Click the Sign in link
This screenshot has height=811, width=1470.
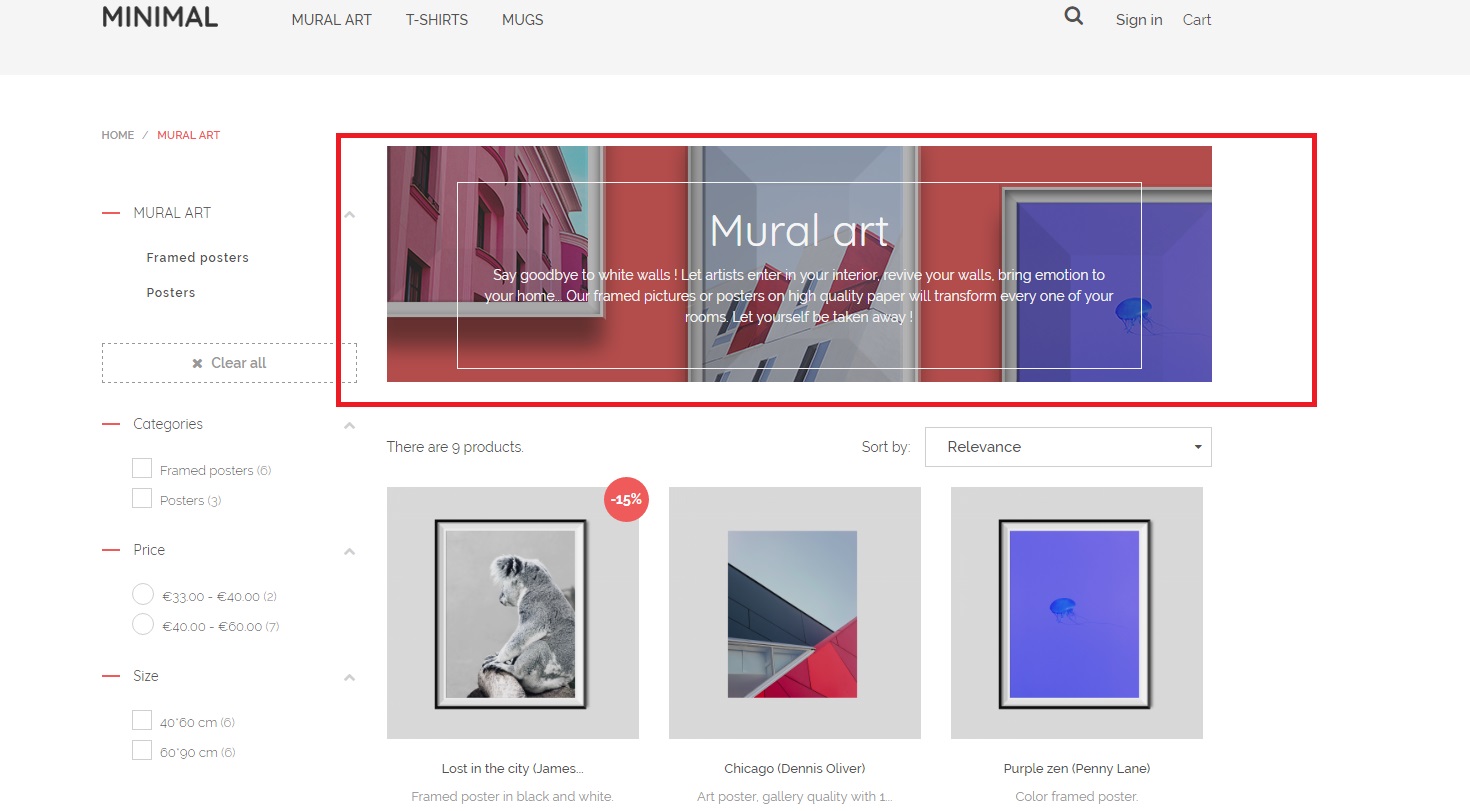(1139, 20)
